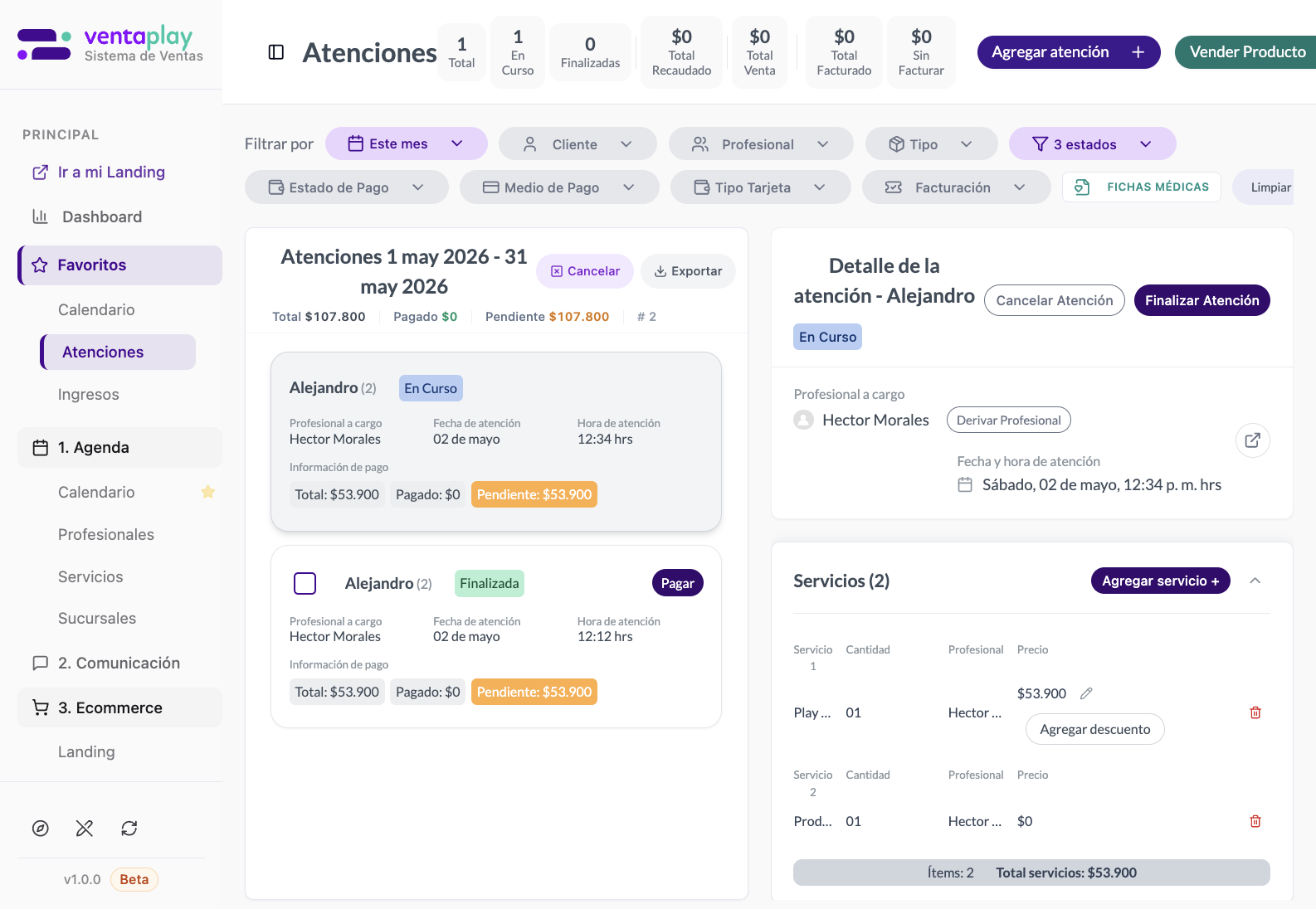Click the Agenda calendar icon

point(41,448)
